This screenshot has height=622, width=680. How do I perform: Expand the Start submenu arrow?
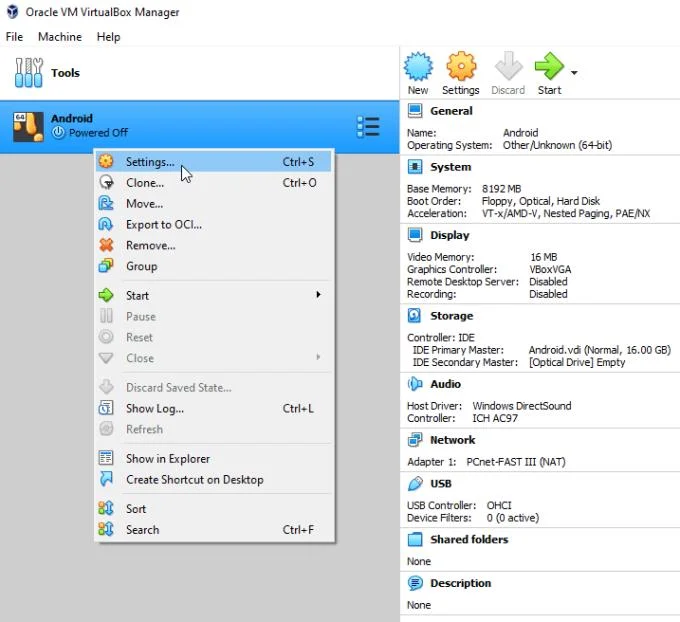click(318, 295)
